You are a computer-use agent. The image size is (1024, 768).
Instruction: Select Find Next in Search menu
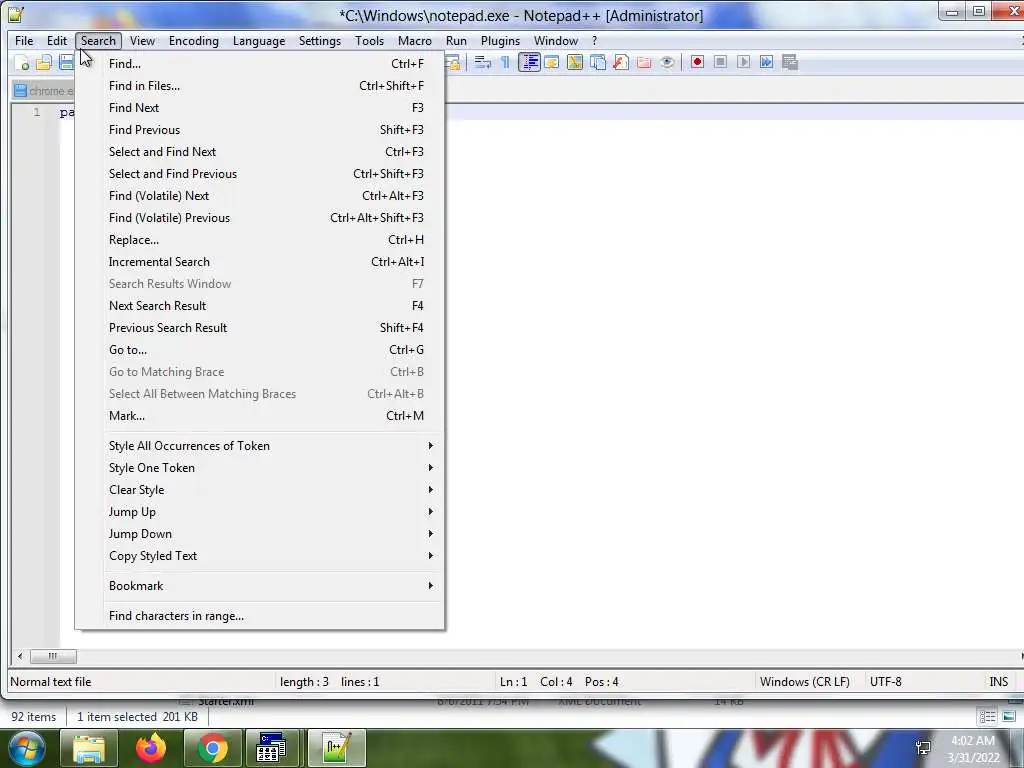(260, 108)
